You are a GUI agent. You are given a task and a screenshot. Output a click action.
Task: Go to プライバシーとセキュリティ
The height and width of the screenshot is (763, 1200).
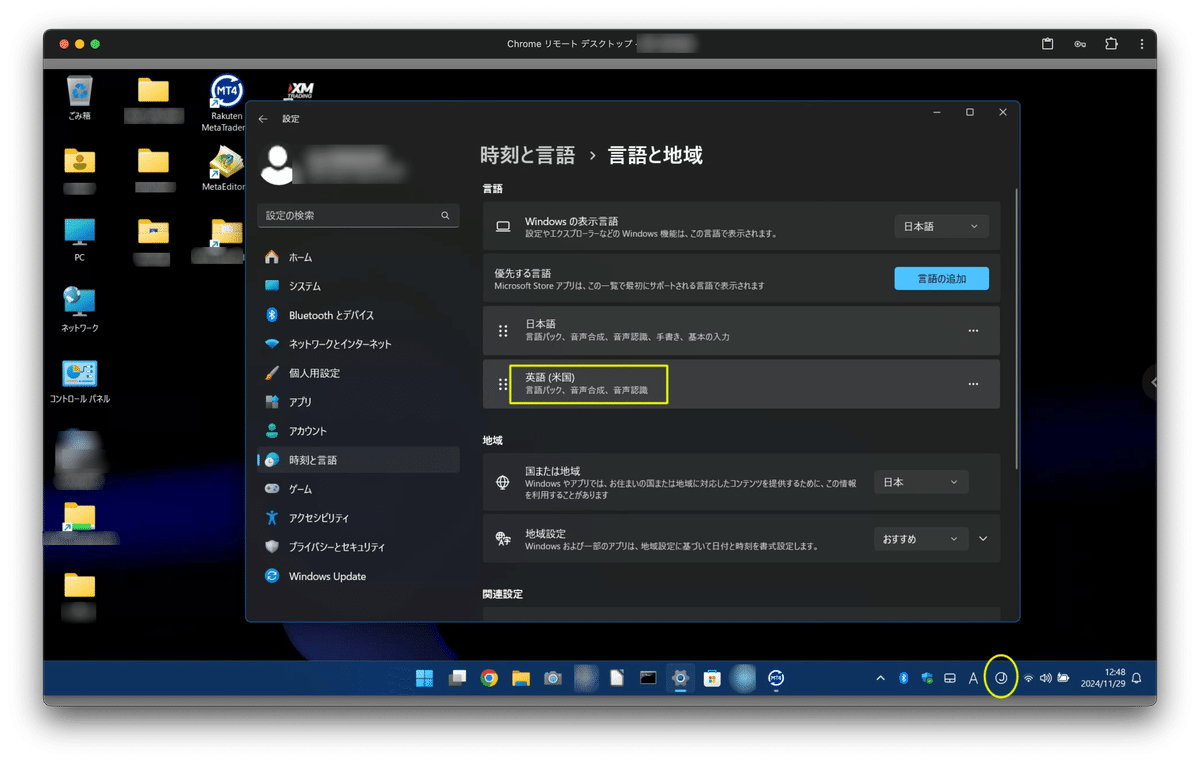358,547
